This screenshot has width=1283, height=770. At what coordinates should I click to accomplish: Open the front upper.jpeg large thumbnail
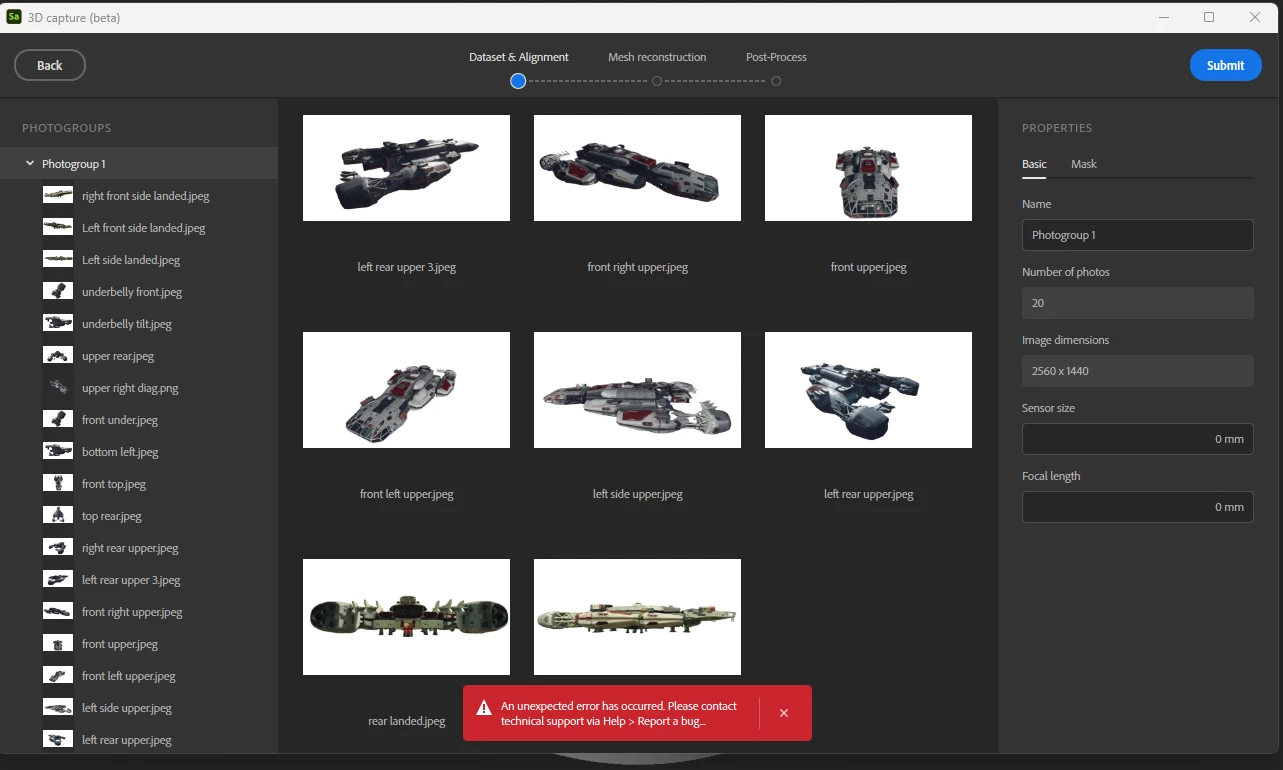[x=868, y=168]
